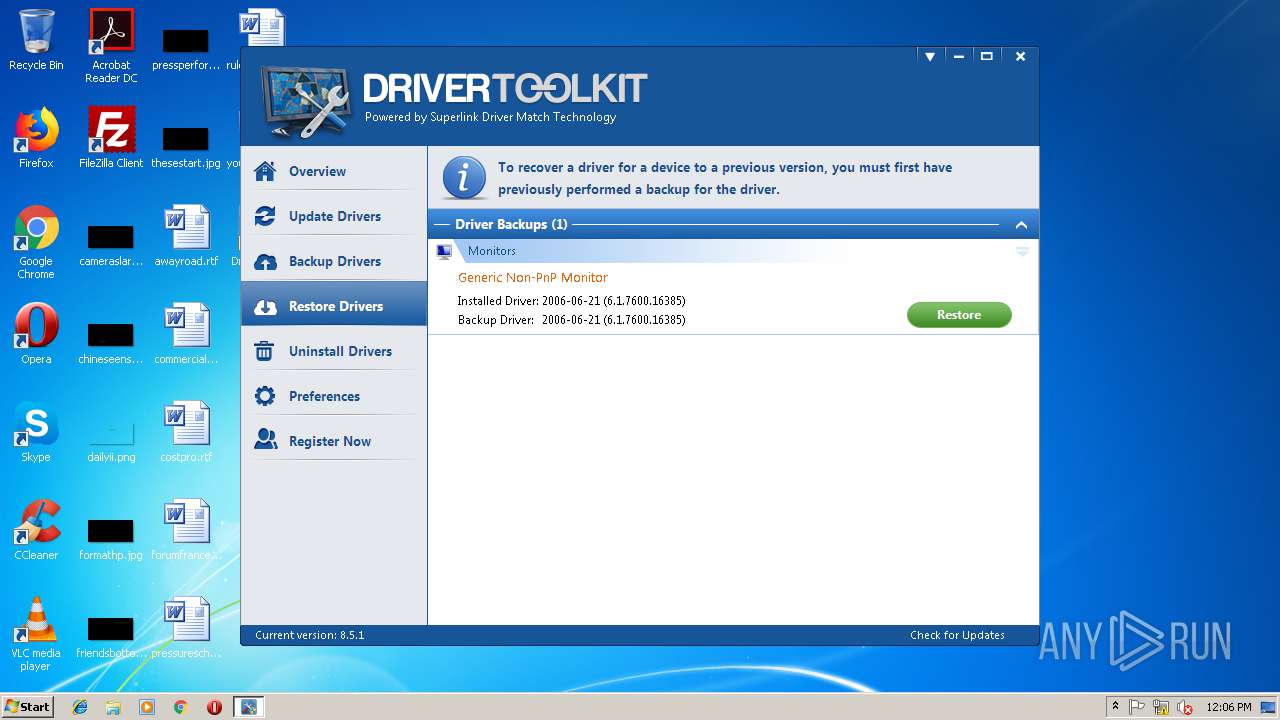The width and height of the screenshot is (1280, 720).
Task: Open pressperfor file on desktop
Action: 186,49
